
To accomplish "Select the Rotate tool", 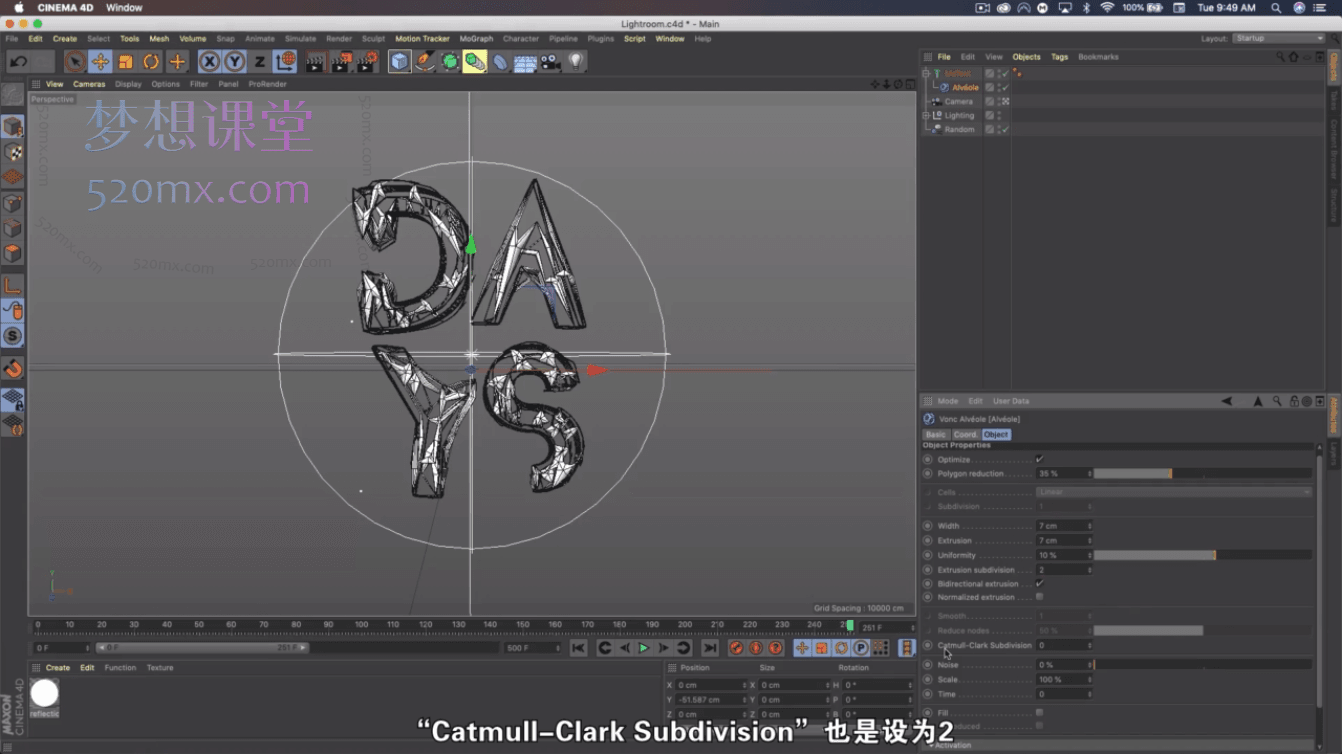I will click(x=152, y=60).
